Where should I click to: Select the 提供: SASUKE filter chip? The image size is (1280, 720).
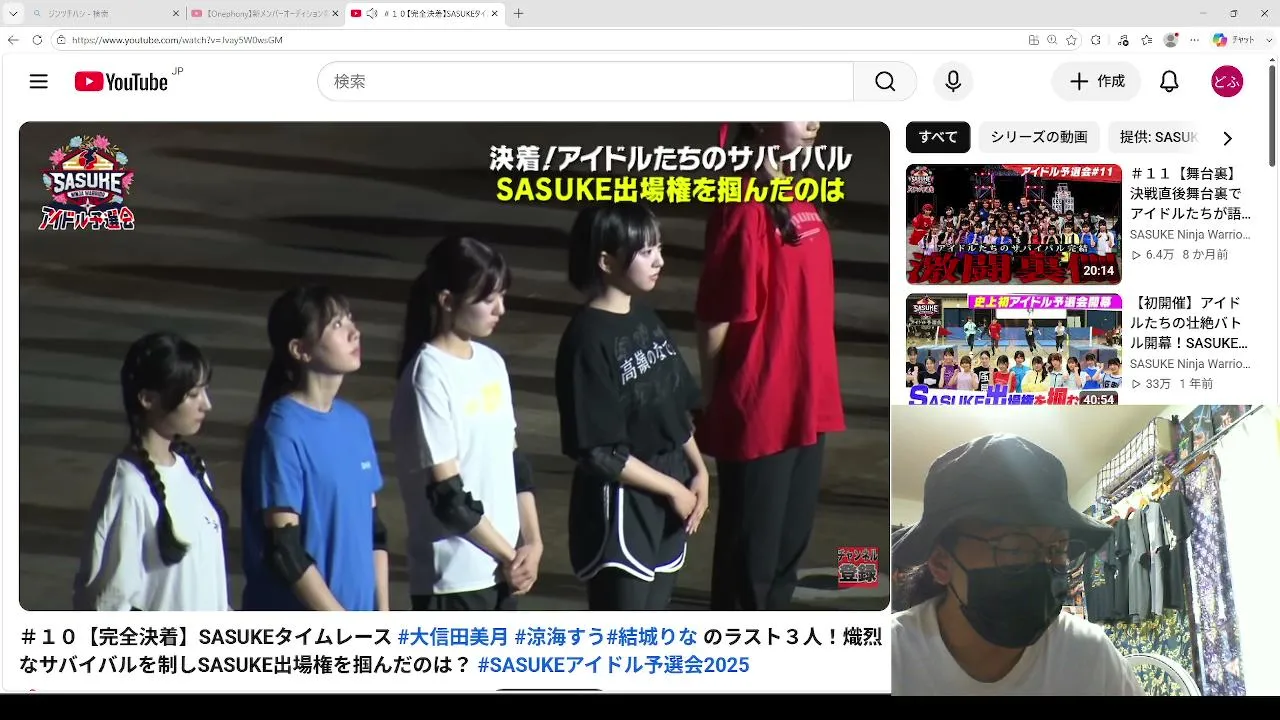[x=1158, y=137]
